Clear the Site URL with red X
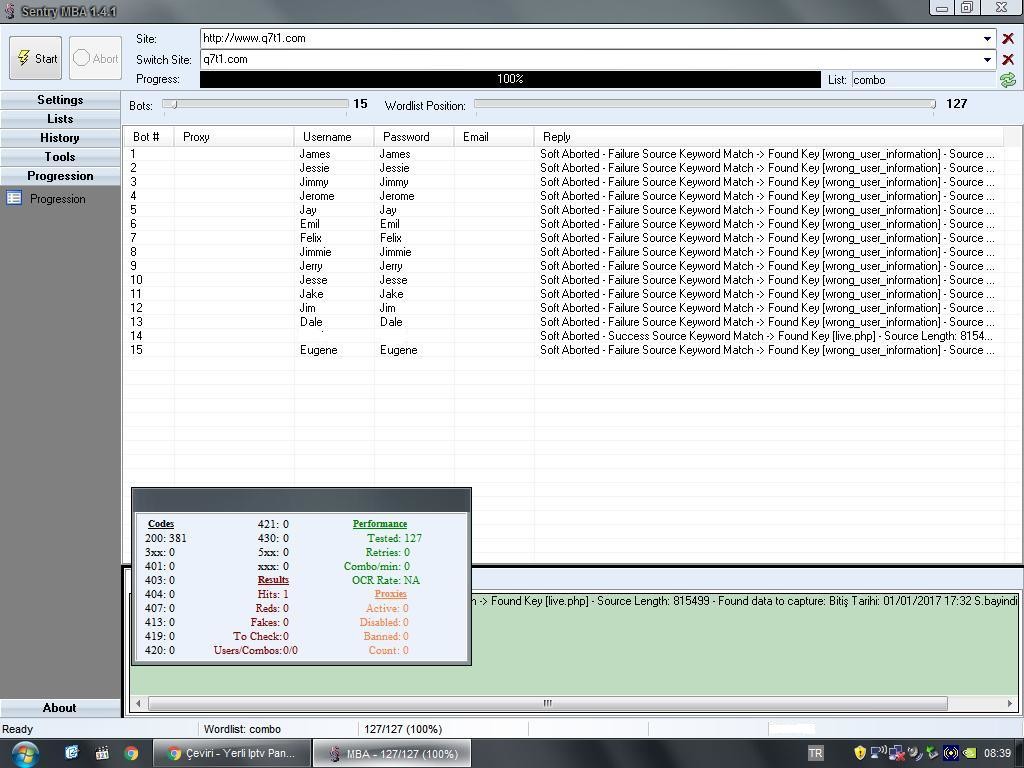1024x768 pixels. click(1007, 39)
